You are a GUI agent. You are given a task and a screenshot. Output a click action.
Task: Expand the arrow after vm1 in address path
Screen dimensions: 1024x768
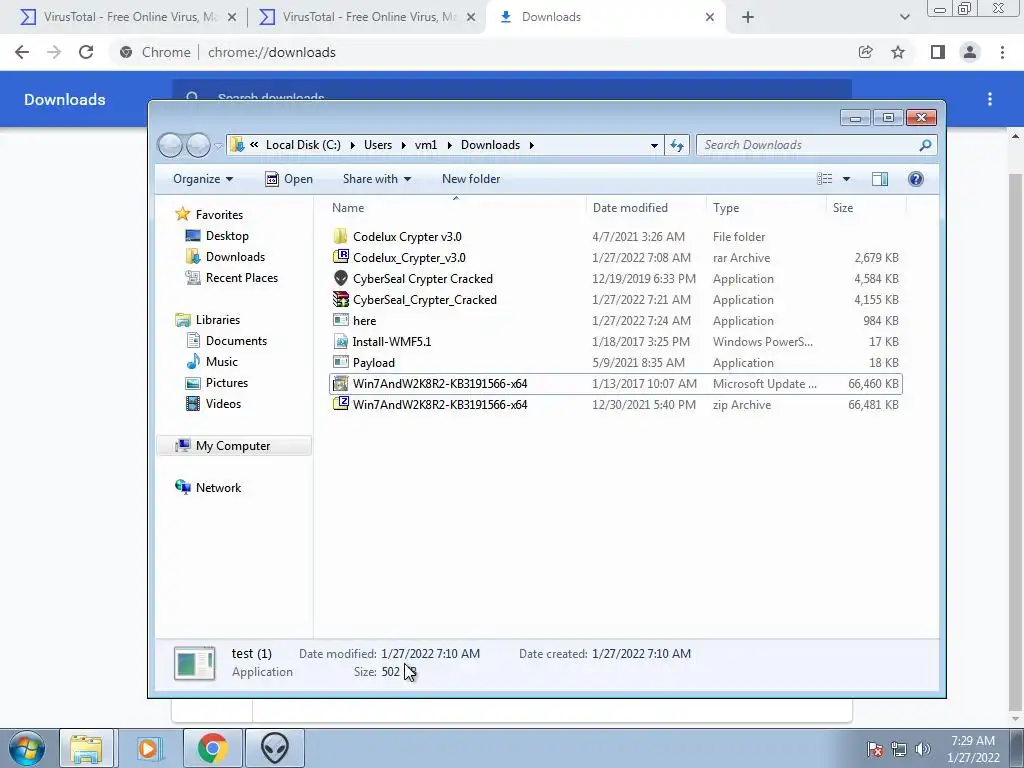pyautogui.click(x=449, y=145)
